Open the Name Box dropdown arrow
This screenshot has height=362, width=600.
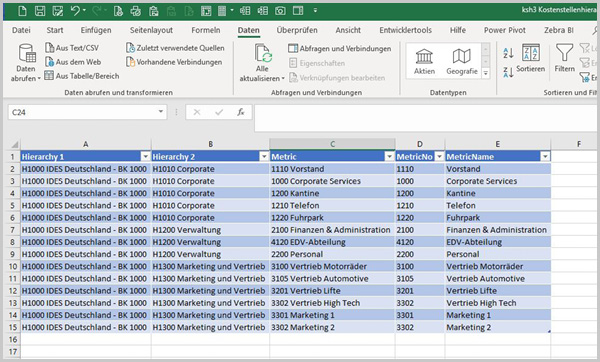click(x=161, y=112)
